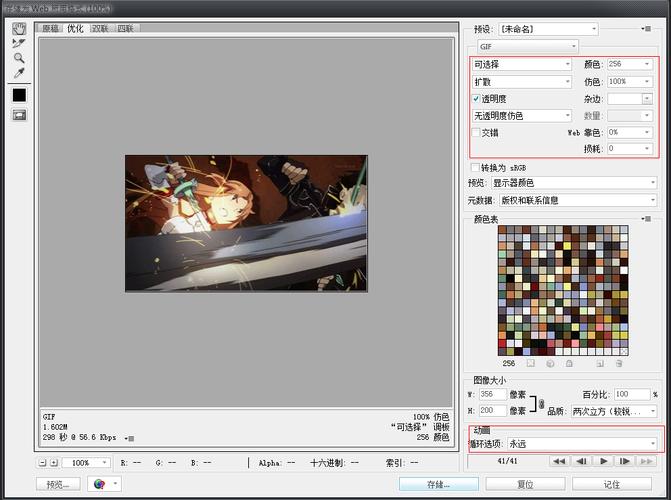Switch to the 原稿 tab
The image size is (671, 500).
(50, 28)
